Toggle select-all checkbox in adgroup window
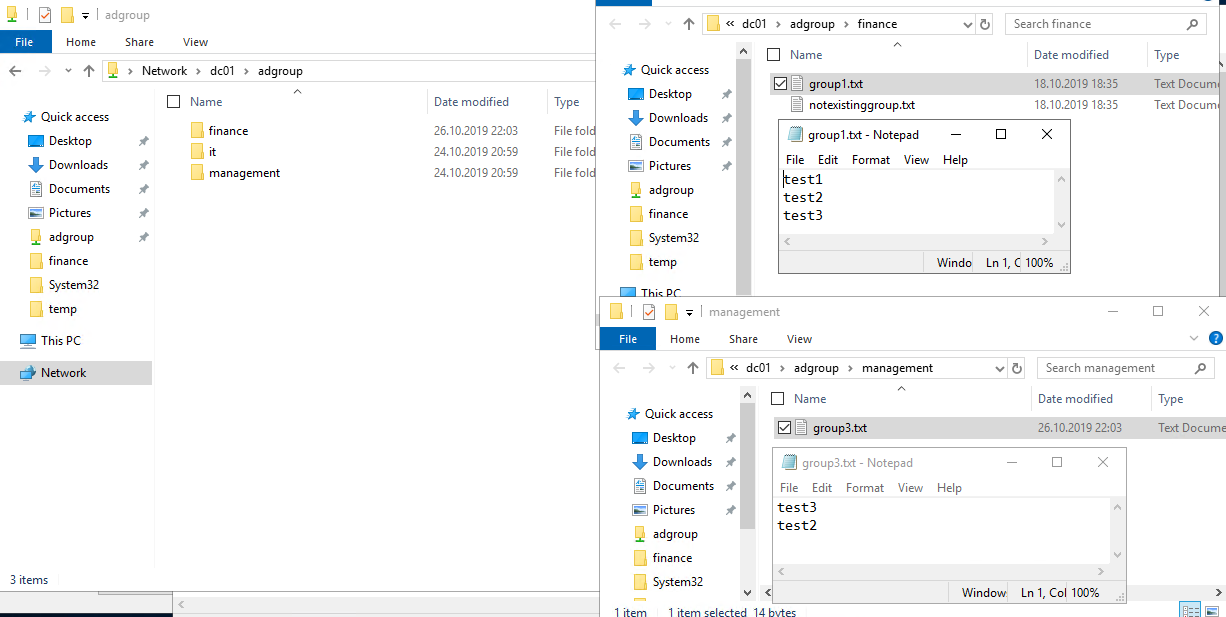The height and width of the screenshot is (617, 1226). click(x=174, y=102)
